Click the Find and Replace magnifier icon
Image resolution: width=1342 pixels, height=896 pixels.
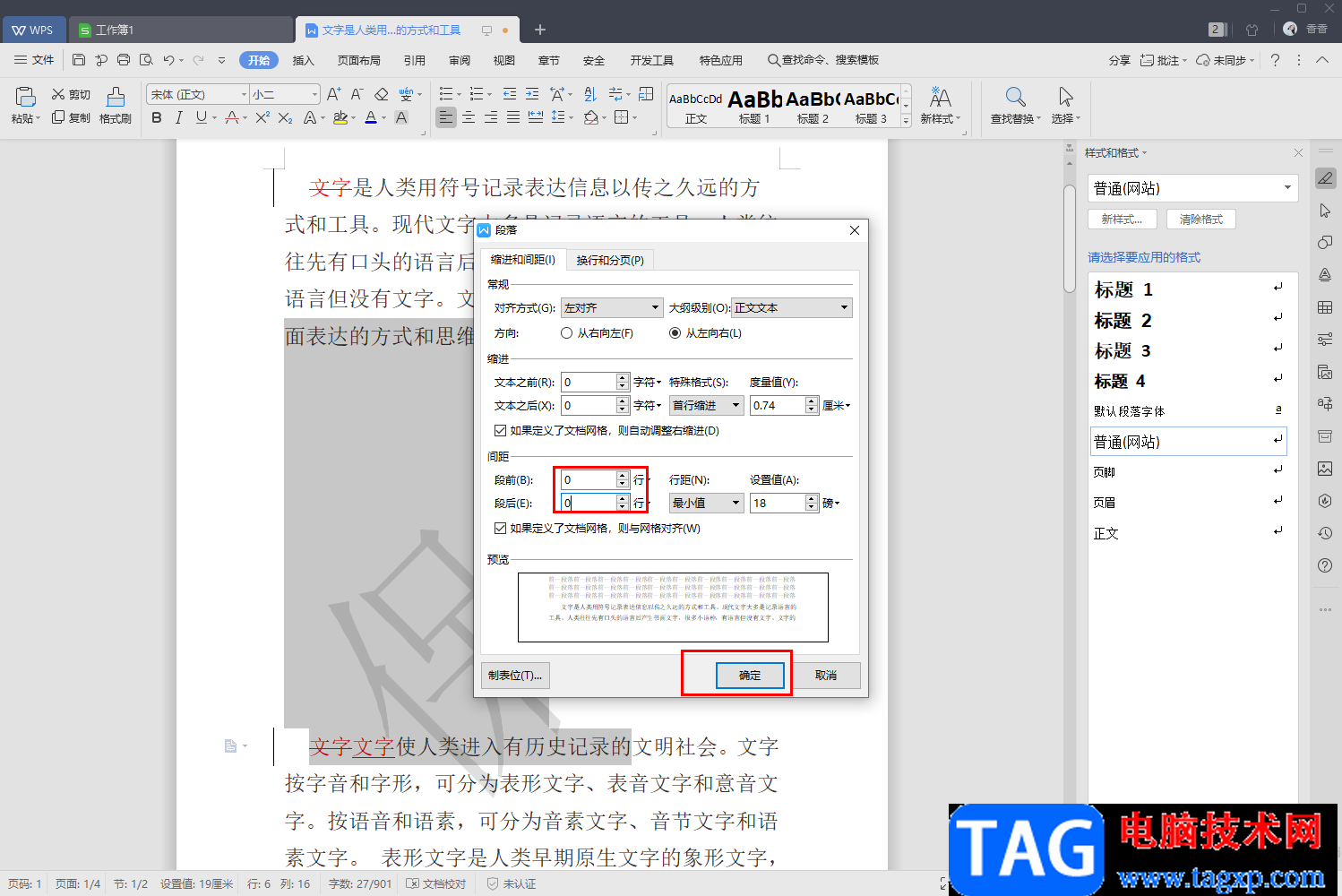(x=1015, y=97)
